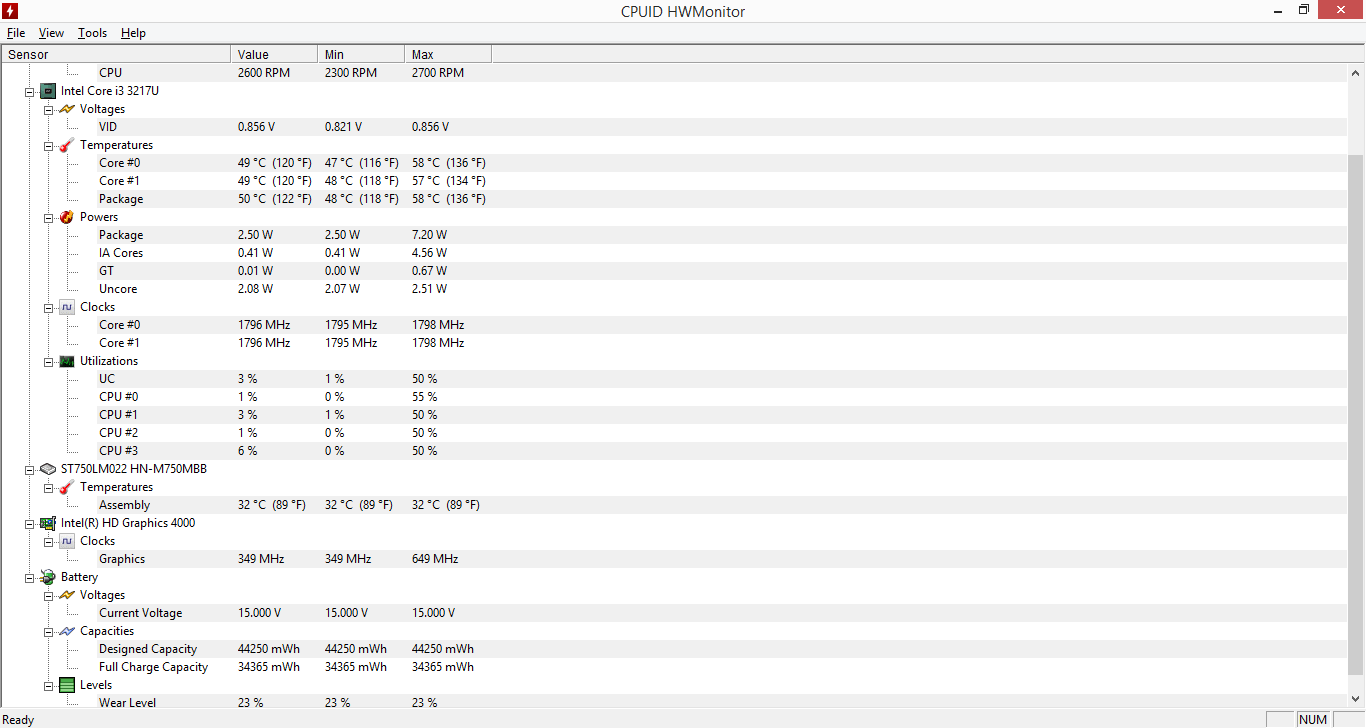1366x728 pixels.
Task: Click the Value column header
Action: pos(274,55)
